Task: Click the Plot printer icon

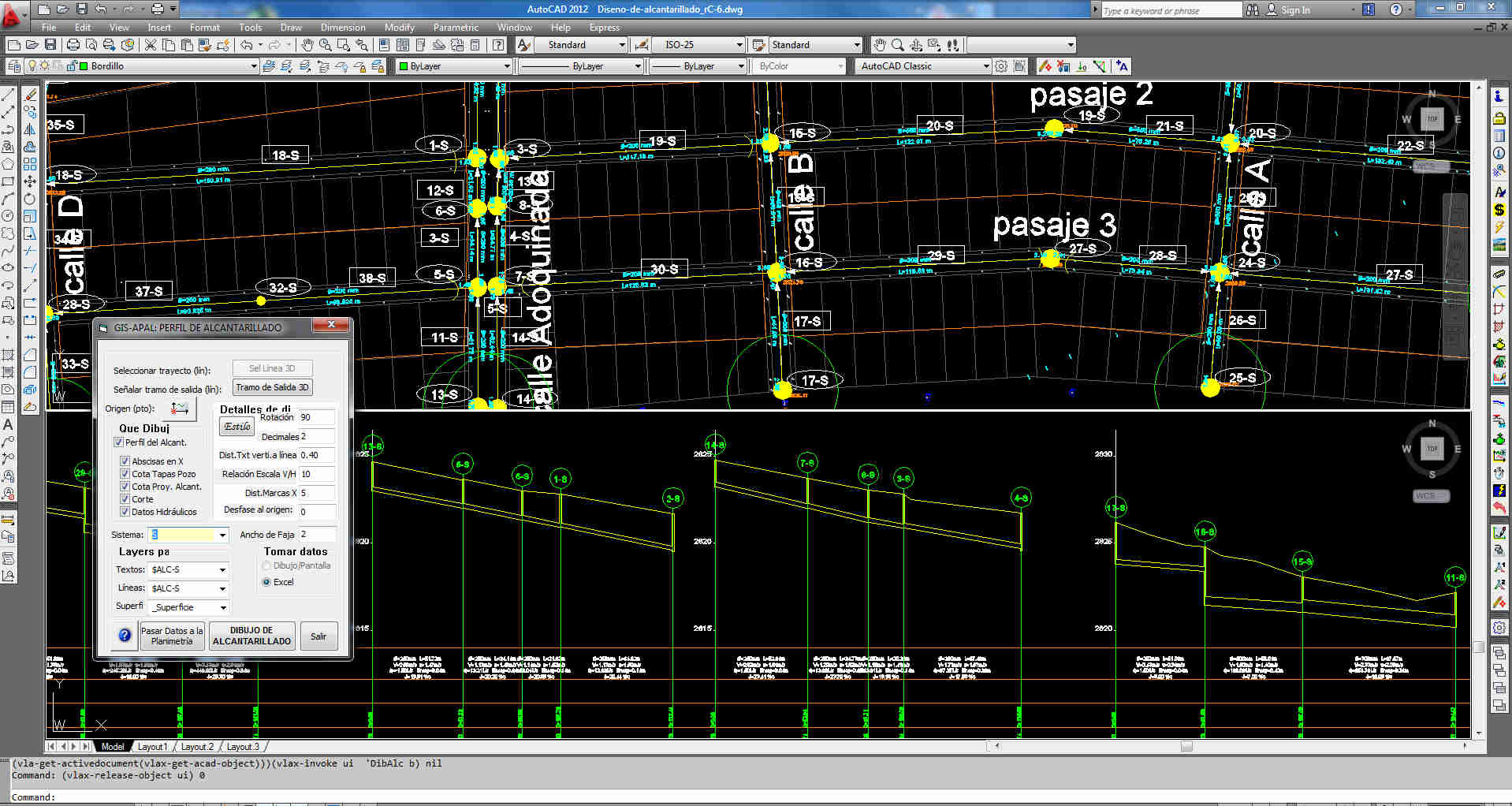Action: click(73, 45)
